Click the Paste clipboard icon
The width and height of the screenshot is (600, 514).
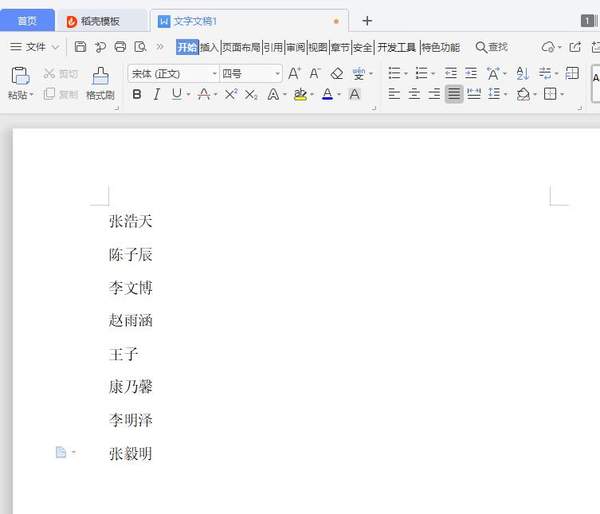(20, 75)
